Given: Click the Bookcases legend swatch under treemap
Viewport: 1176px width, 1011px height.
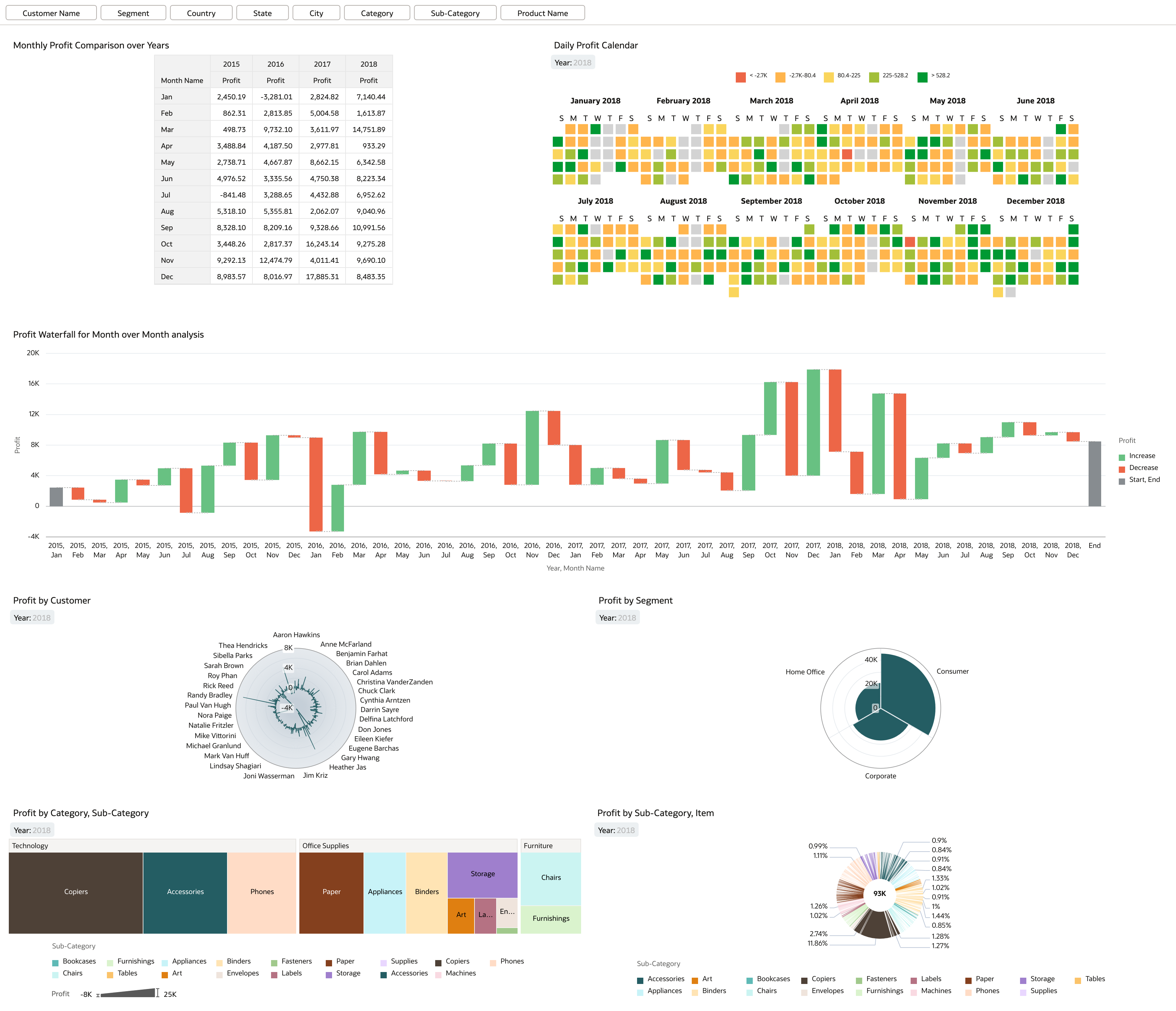Looking at the screenshot, I should (x=55, y=963).
